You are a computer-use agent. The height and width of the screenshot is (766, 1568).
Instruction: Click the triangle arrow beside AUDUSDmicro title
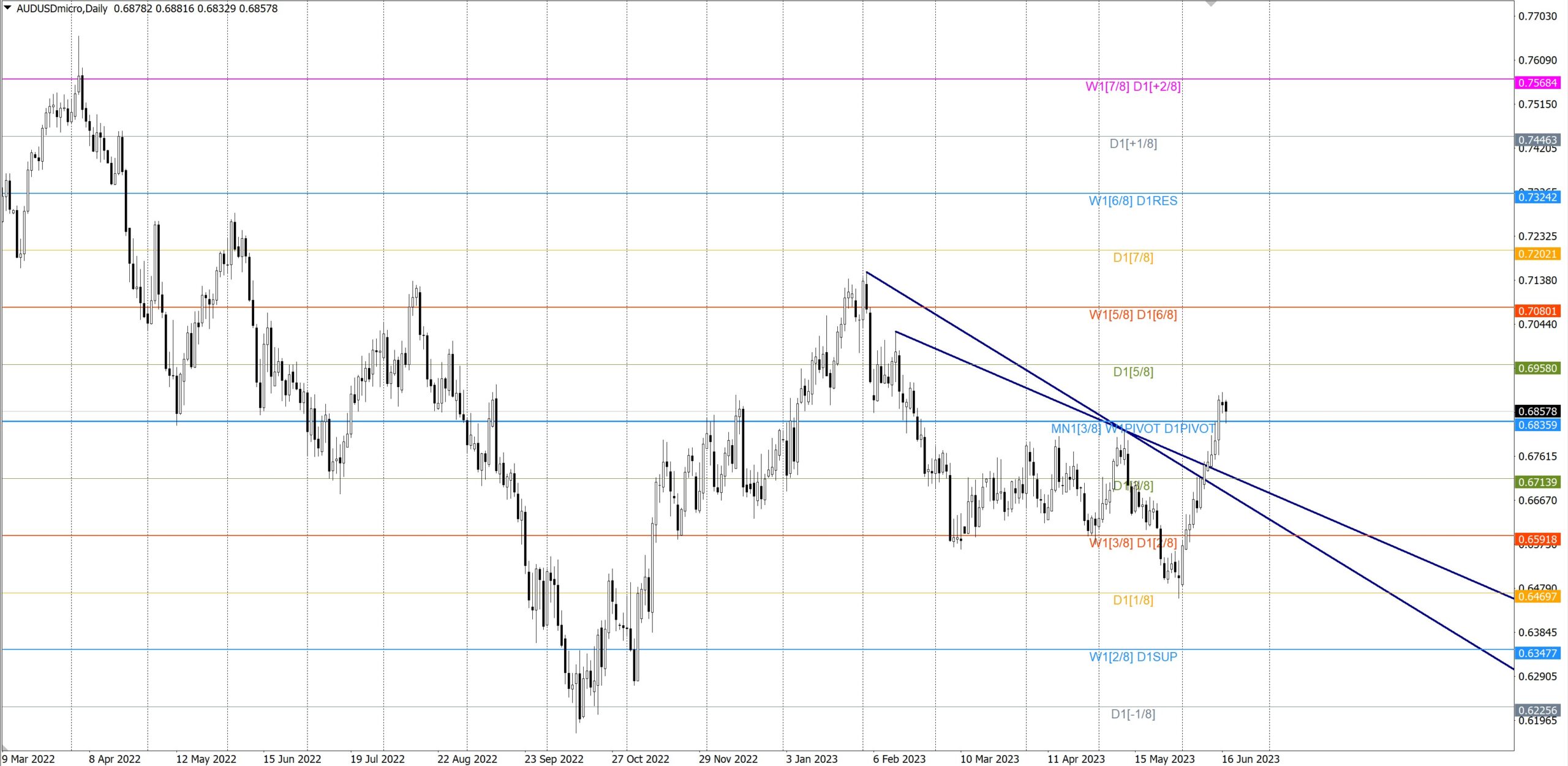coord(7,8)
